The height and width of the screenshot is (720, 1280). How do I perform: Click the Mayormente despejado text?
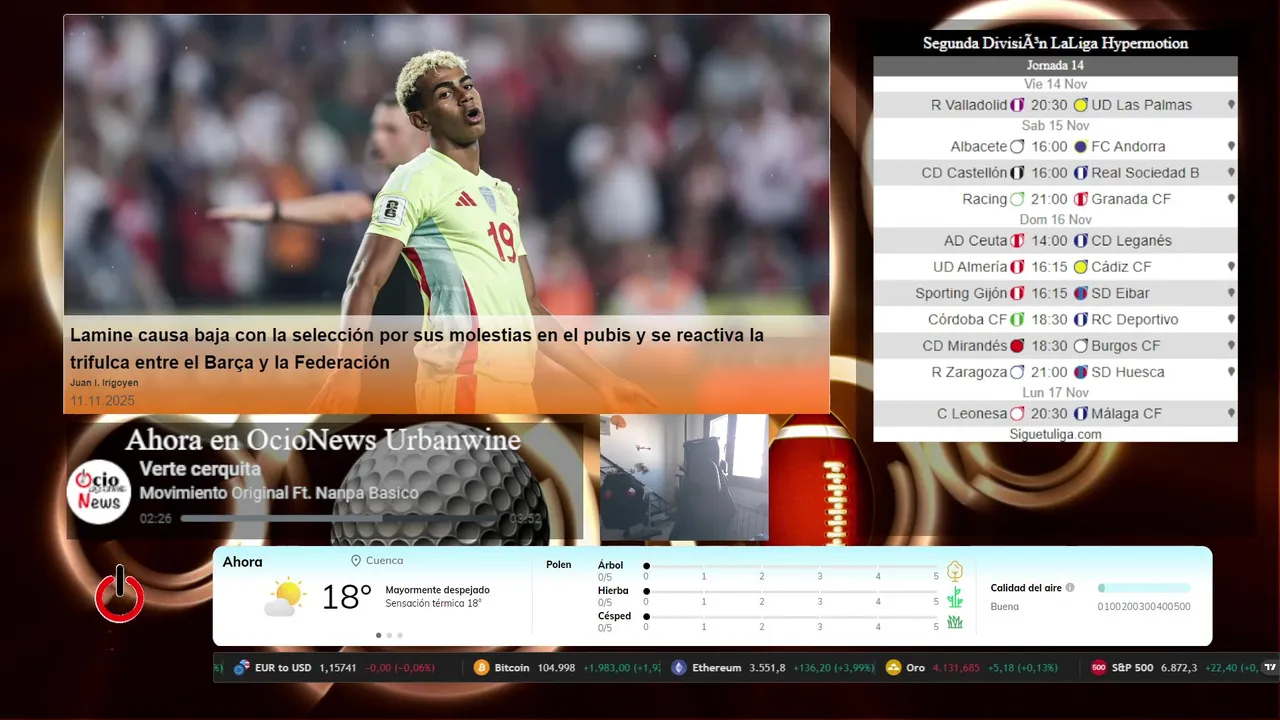(437, 590)
